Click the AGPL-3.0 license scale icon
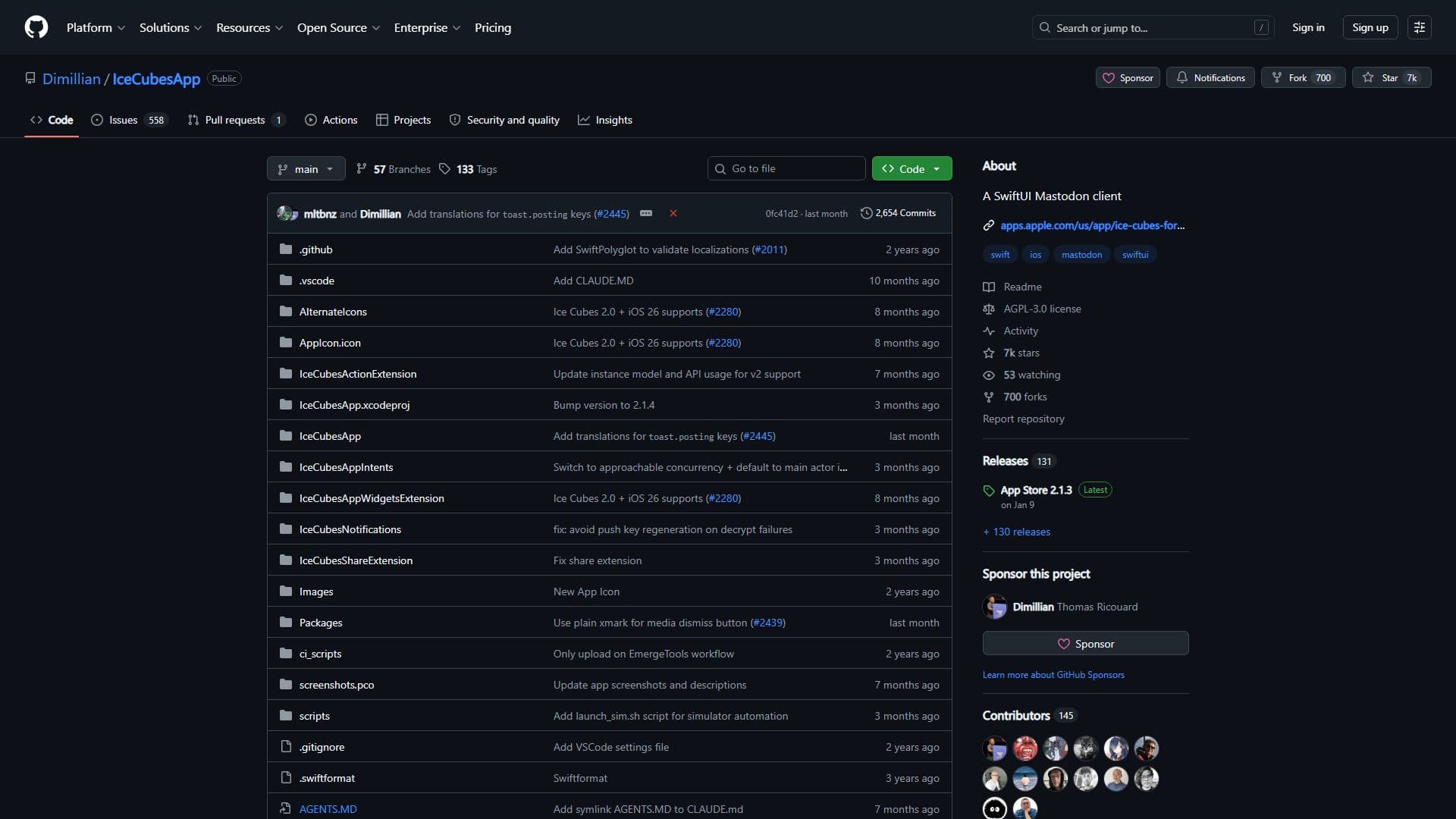The width and height of the screenshot is (1456, 819). pos(989,309)
